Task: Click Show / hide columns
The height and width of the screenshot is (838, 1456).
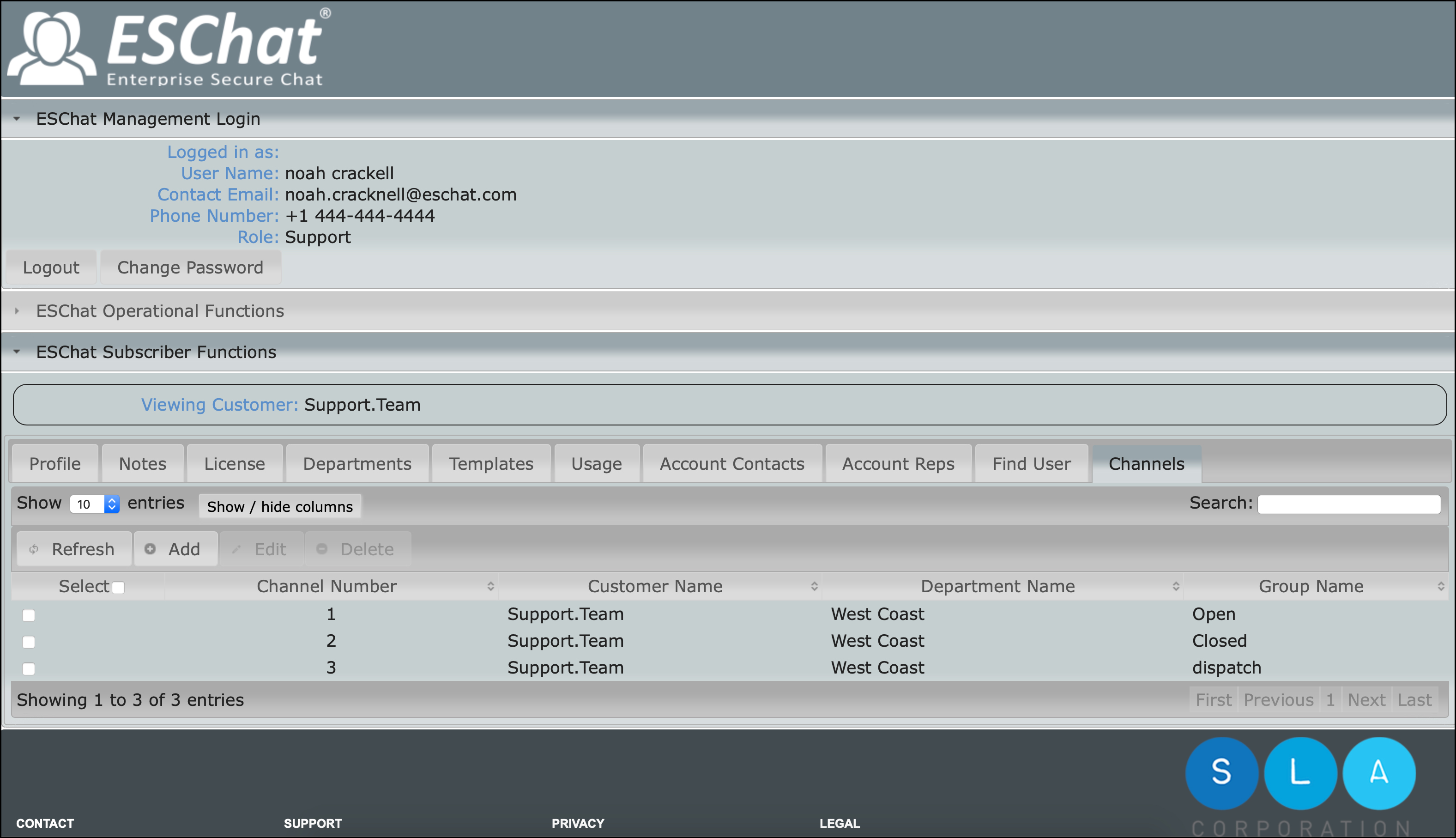Action: [279, 506]
